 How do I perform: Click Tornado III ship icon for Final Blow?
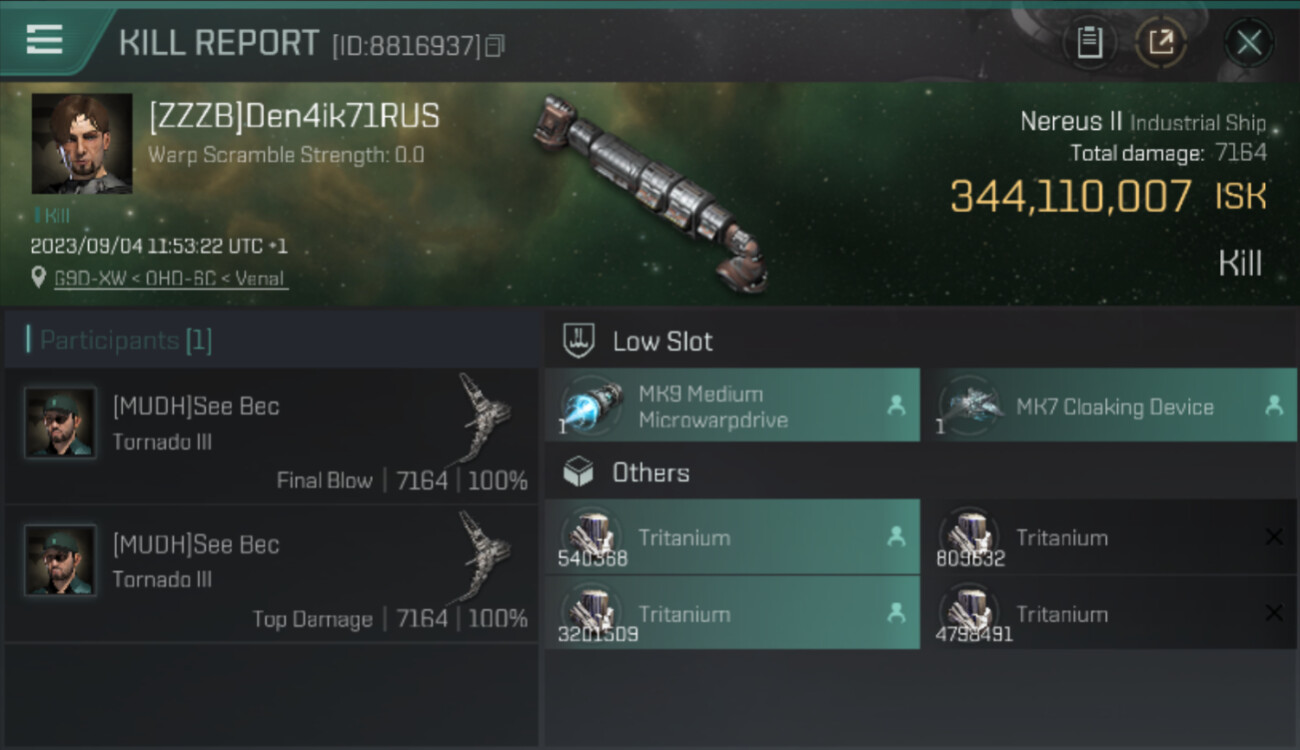[482, 420]
